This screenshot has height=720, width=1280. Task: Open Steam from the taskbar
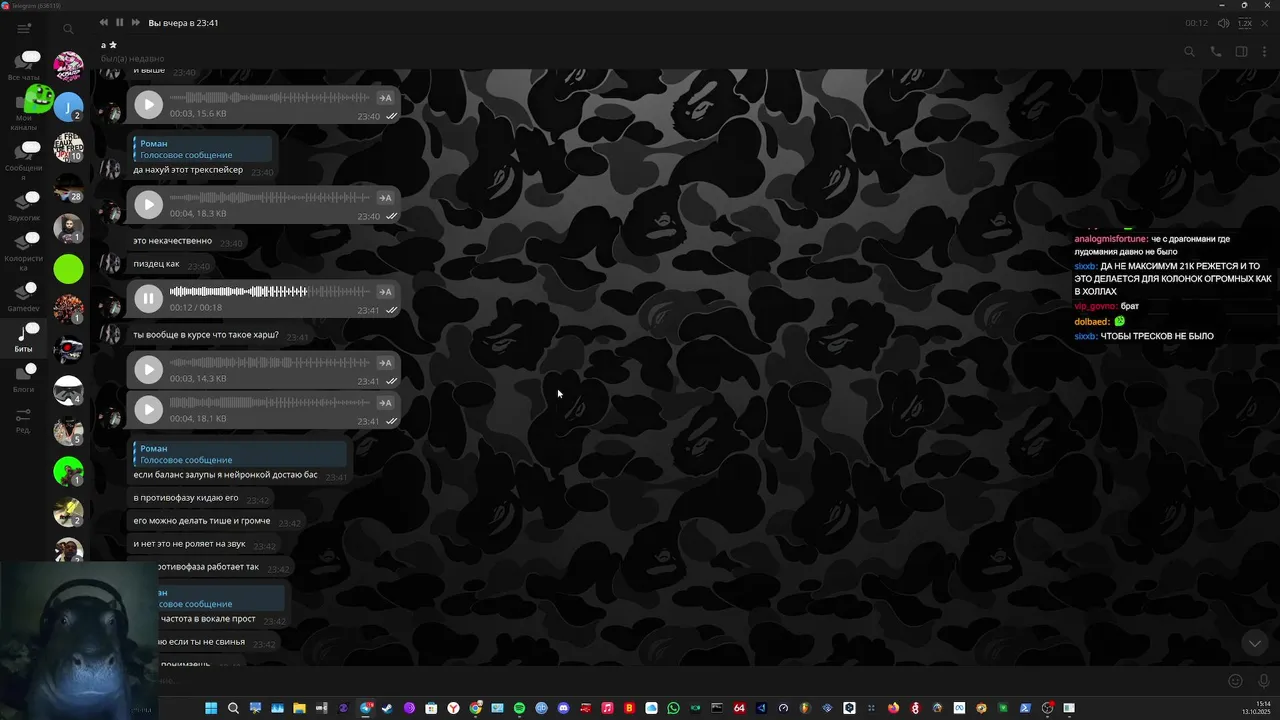coord(387,708)
